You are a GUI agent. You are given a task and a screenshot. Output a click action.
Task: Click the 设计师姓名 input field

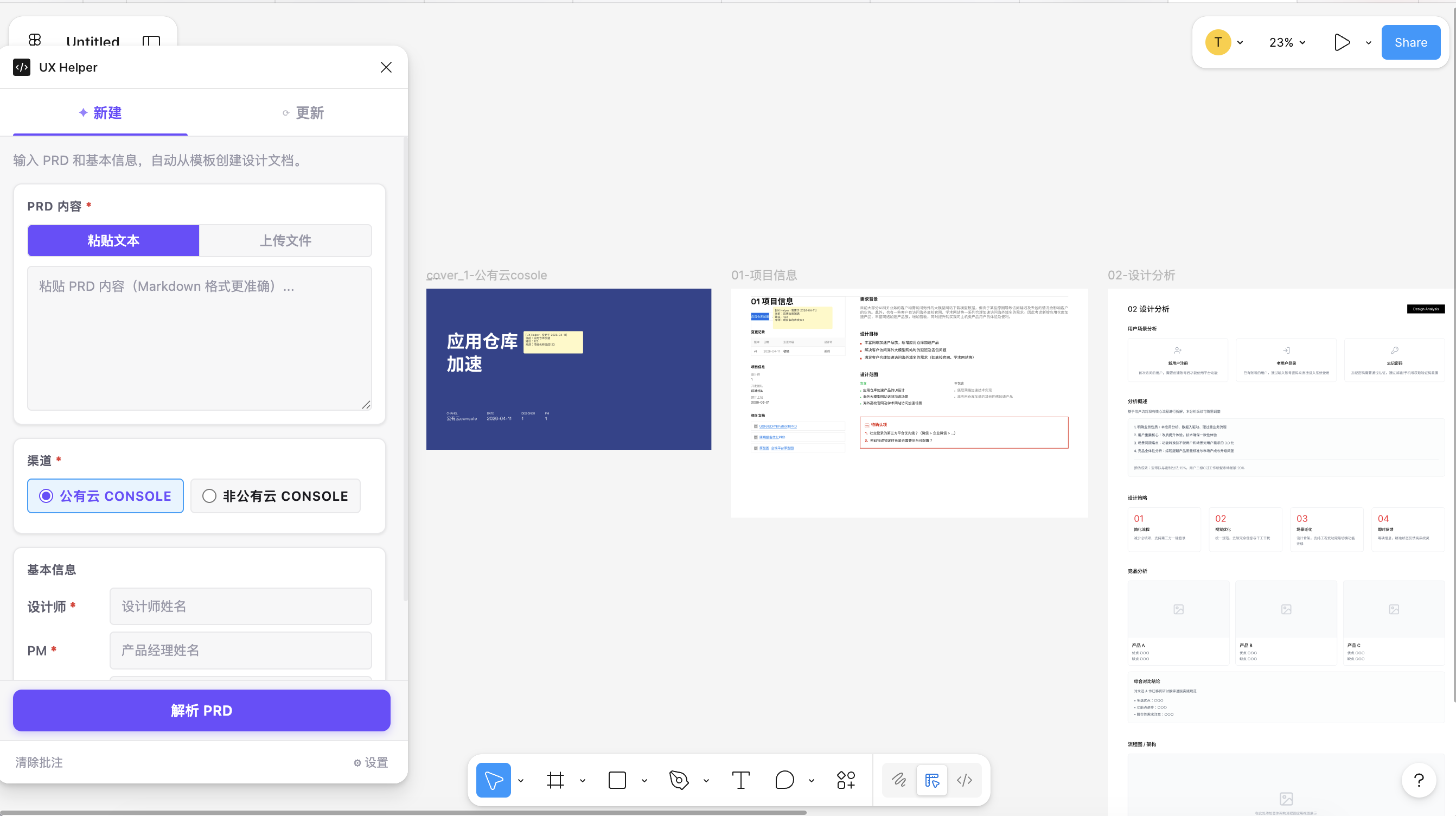point(241,606)
